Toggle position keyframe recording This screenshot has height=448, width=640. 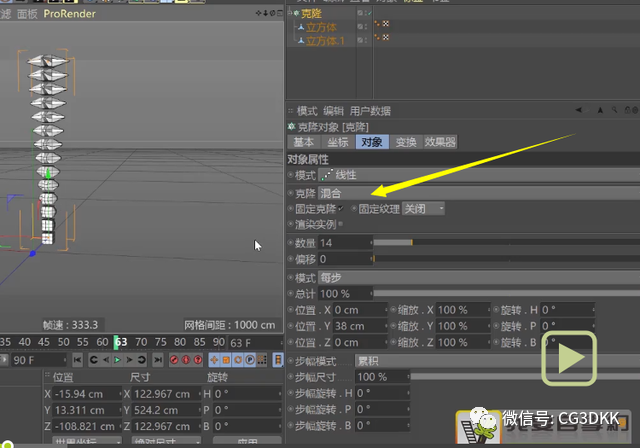point(214,360)
